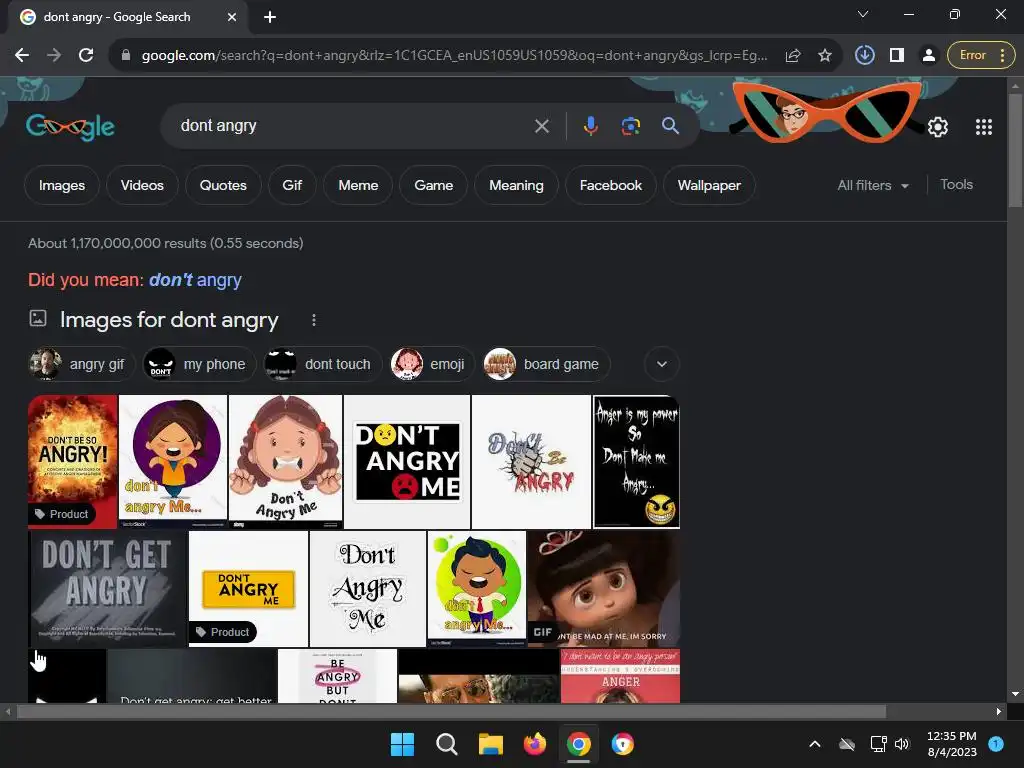Share this page from the address bar
This screenshot has height=768, width=1024.
click(793, 56)
